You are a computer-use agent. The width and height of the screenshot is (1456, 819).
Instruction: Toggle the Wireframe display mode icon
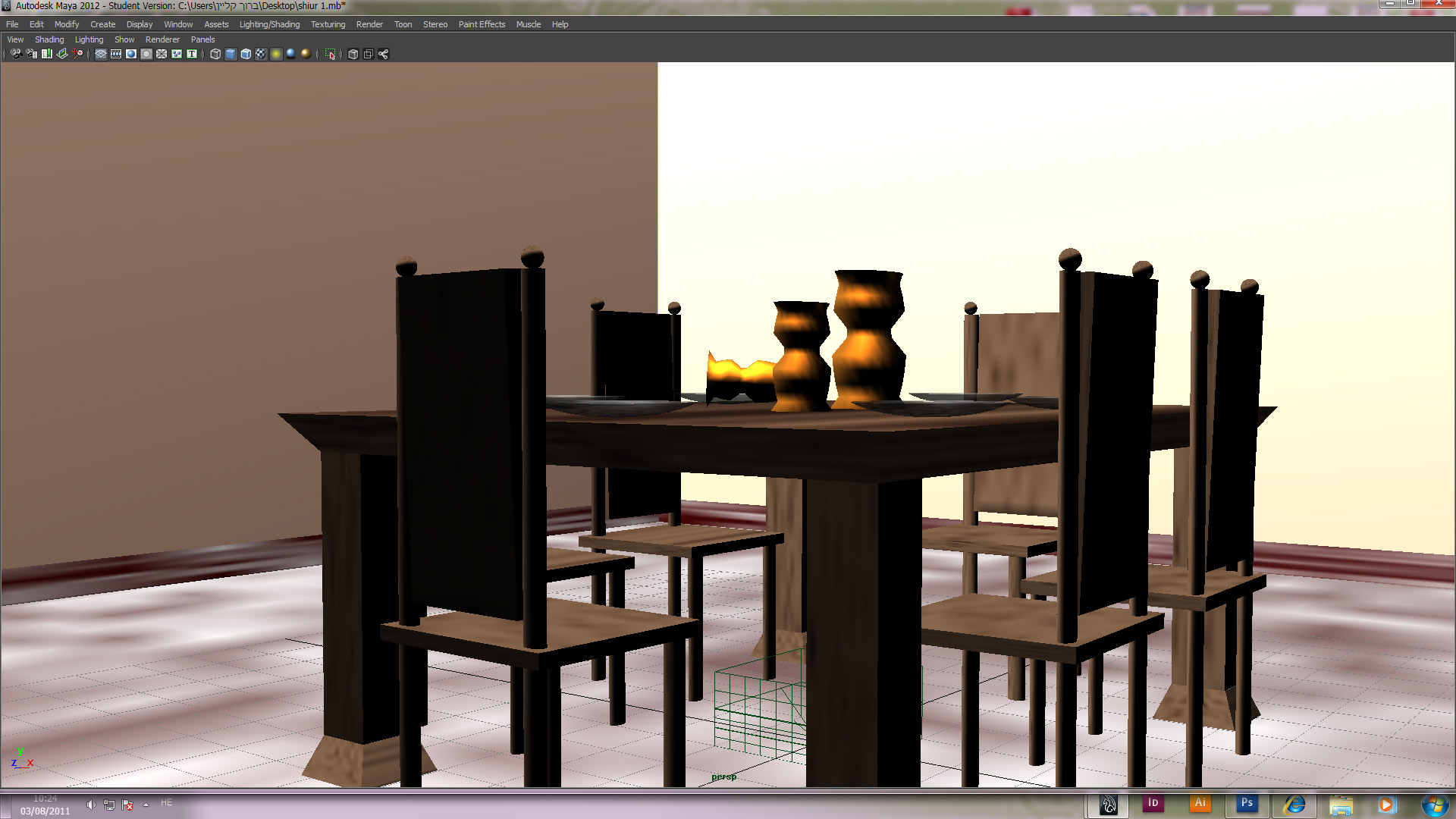215,54
